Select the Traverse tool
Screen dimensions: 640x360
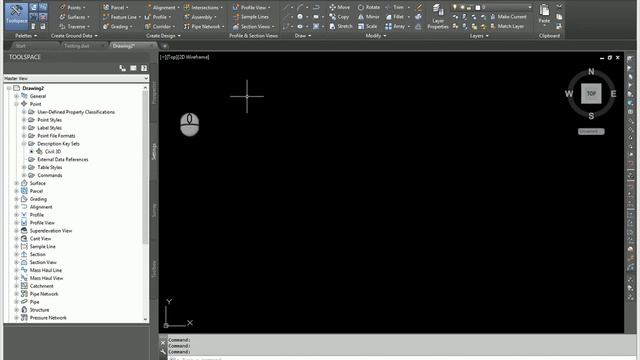tap(75, 27)
